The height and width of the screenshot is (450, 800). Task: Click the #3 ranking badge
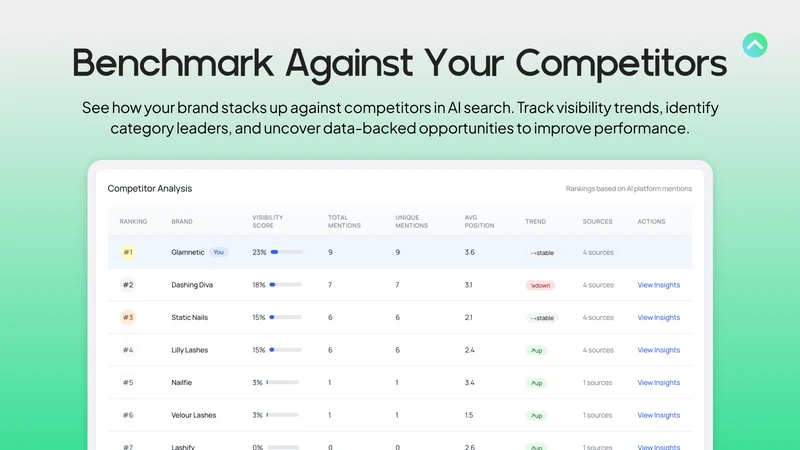[128, 317]
